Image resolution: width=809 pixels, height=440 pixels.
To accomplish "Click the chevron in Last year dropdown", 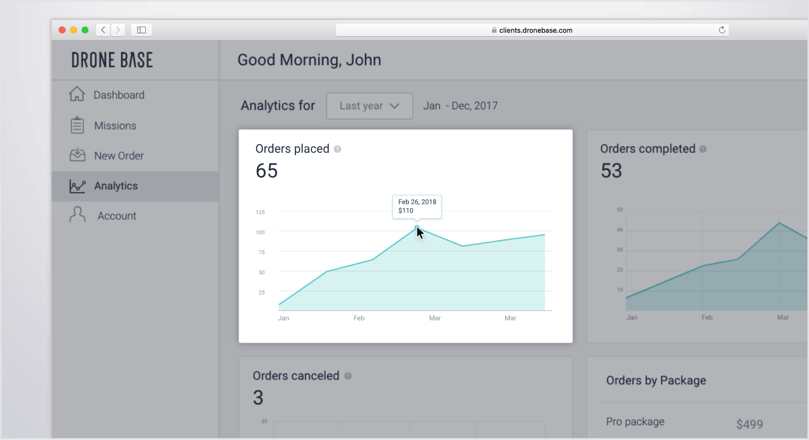I will click(395, 106).
